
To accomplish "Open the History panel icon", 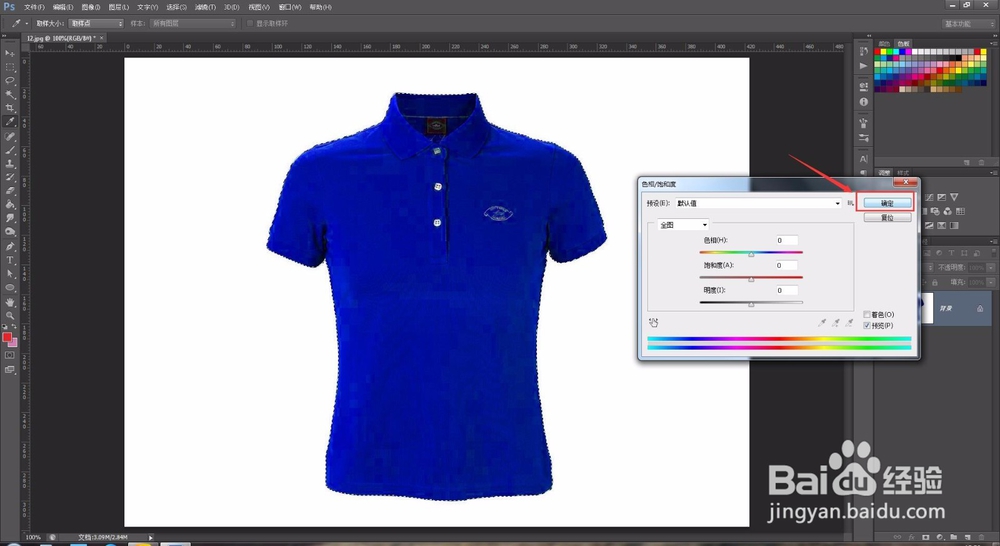I will [x=864, y=51].
